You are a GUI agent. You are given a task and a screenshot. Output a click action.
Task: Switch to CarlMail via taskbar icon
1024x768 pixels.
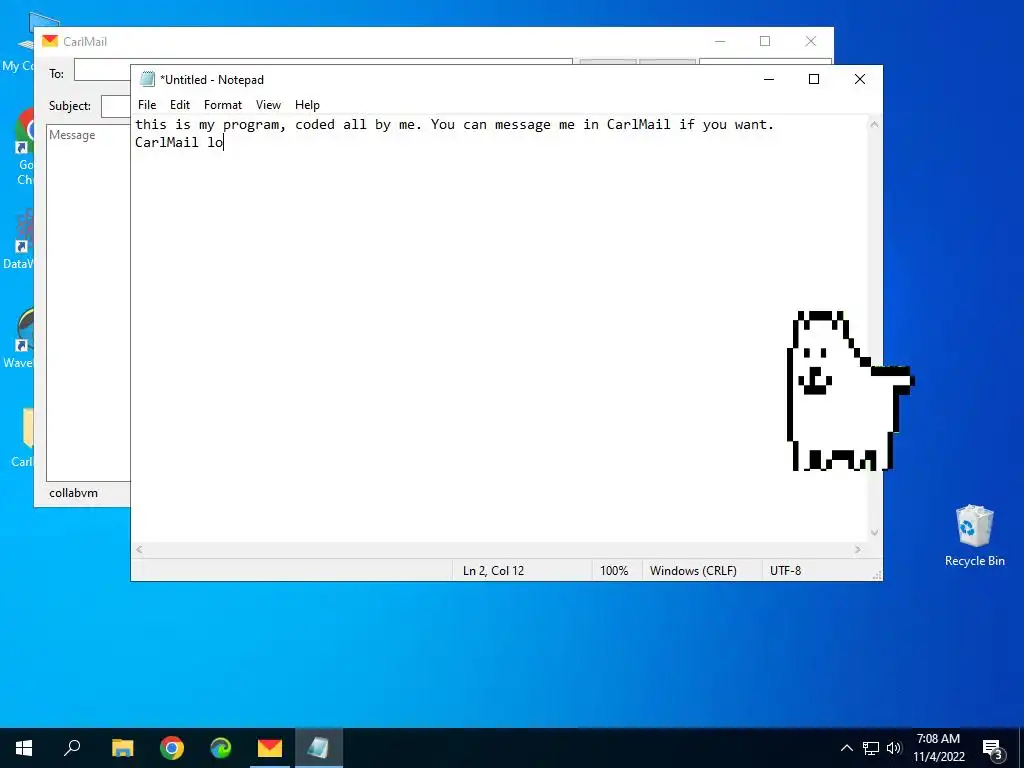tap(270, 748)
